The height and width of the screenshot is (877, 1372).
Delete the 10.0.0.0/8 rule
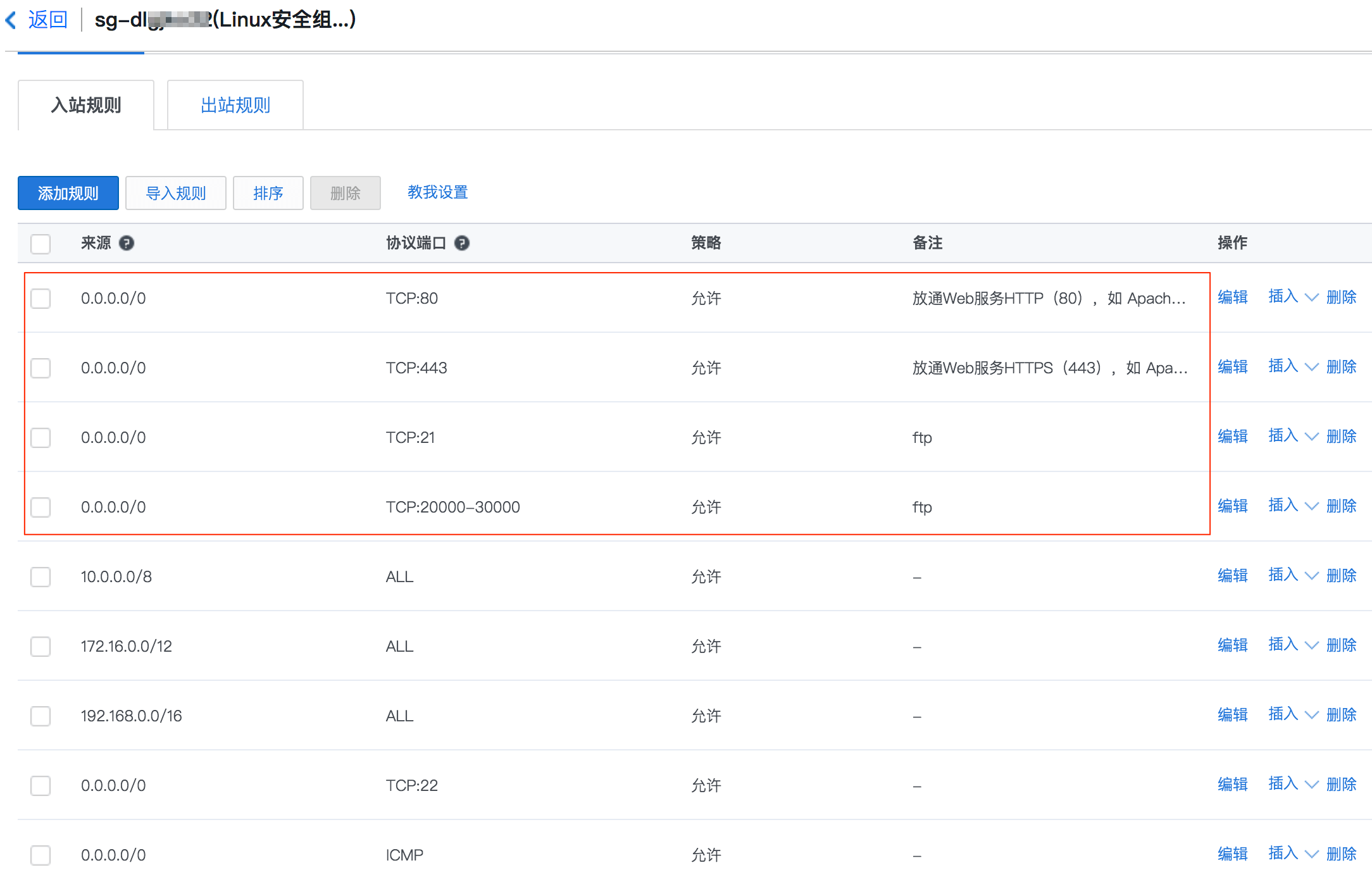(1342, 575)
